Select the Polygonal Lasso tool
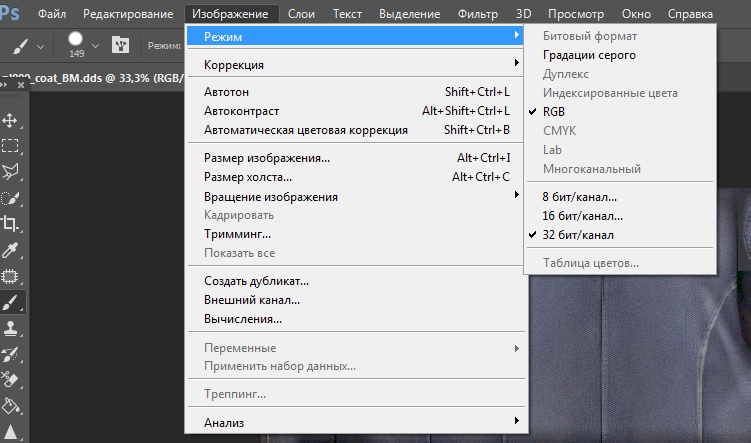Screen dimensions: 751x443 click(x=12, y=171)
